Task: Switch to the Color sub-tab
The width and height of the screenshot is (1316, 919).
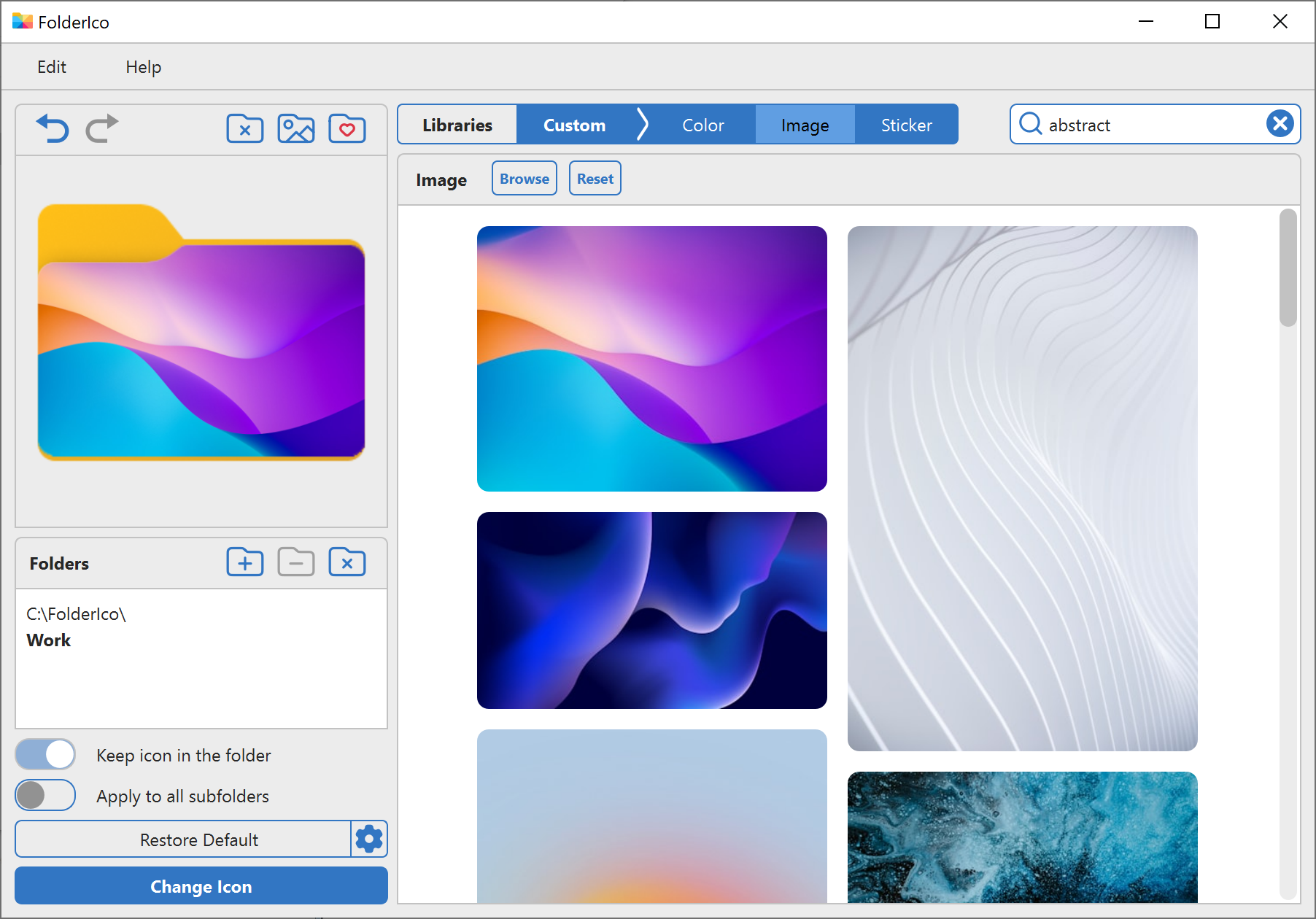Action: (x=703, y=125)
